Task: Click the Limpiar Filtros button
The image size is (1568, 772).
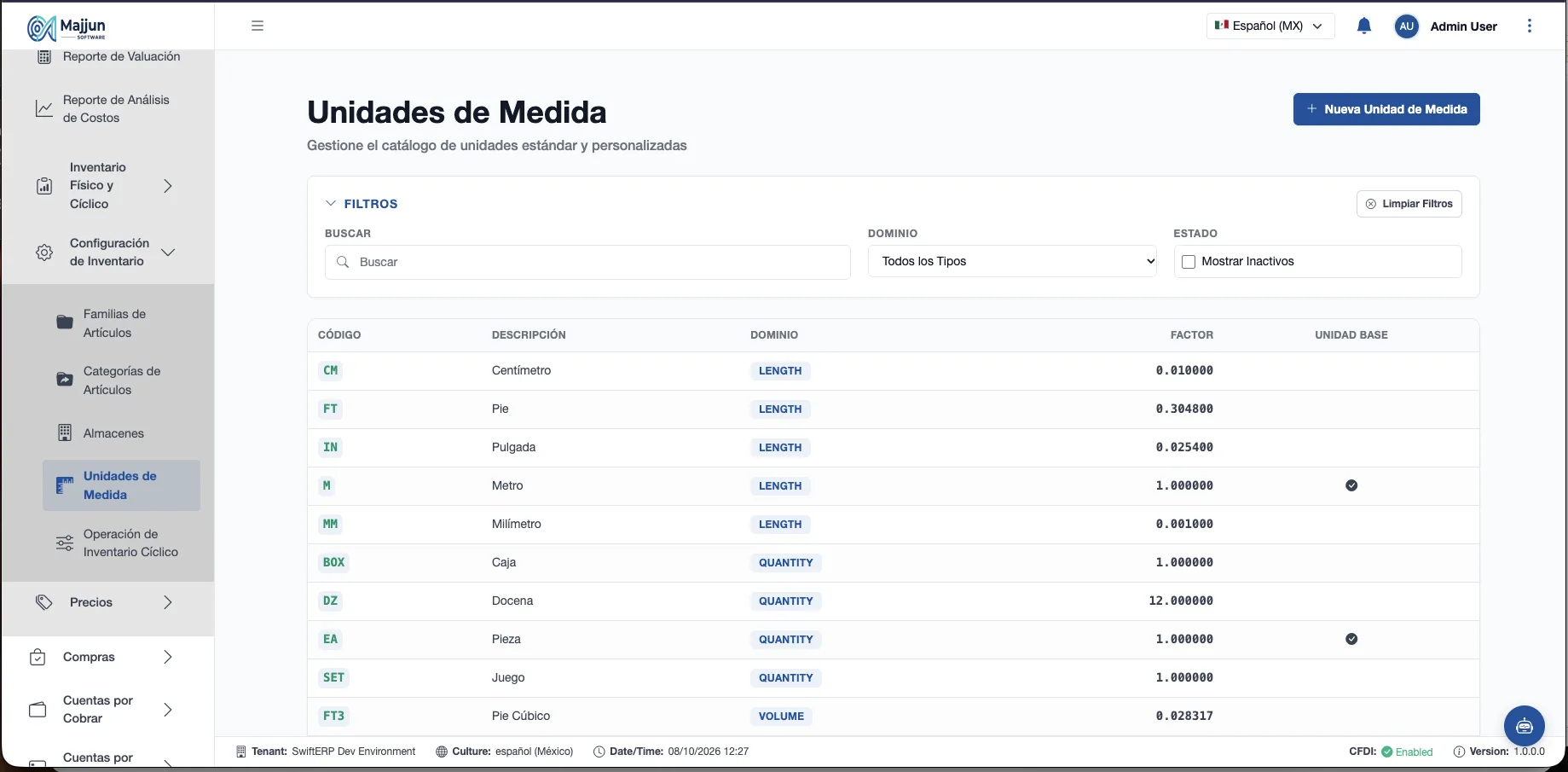Action: (x=1409, y=204)
